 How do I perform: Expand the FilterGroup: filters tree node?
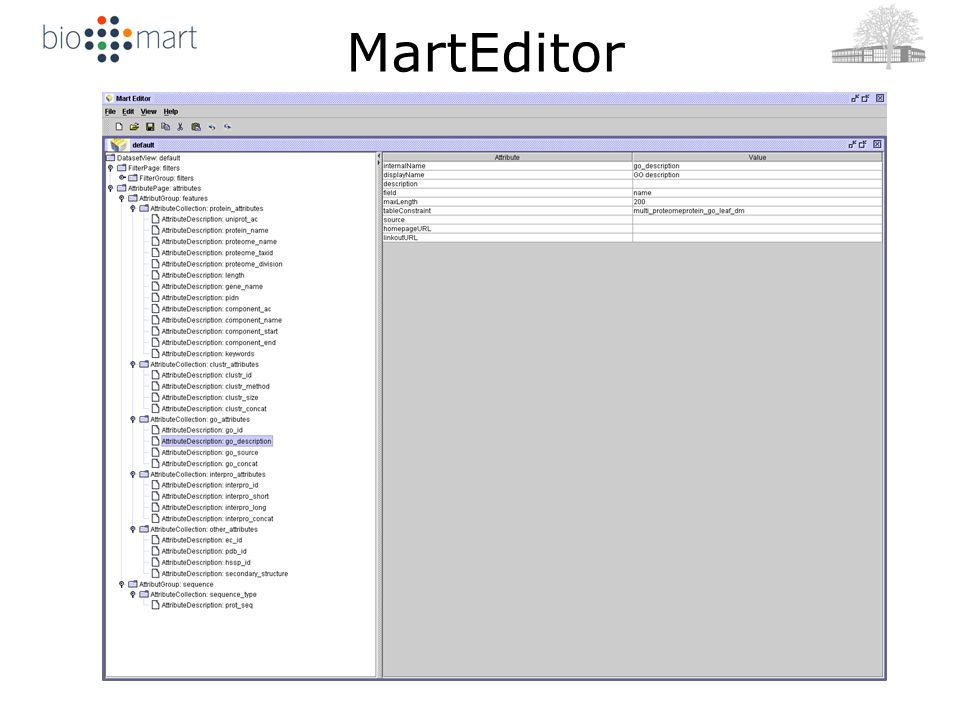click(x=122, y=178)
